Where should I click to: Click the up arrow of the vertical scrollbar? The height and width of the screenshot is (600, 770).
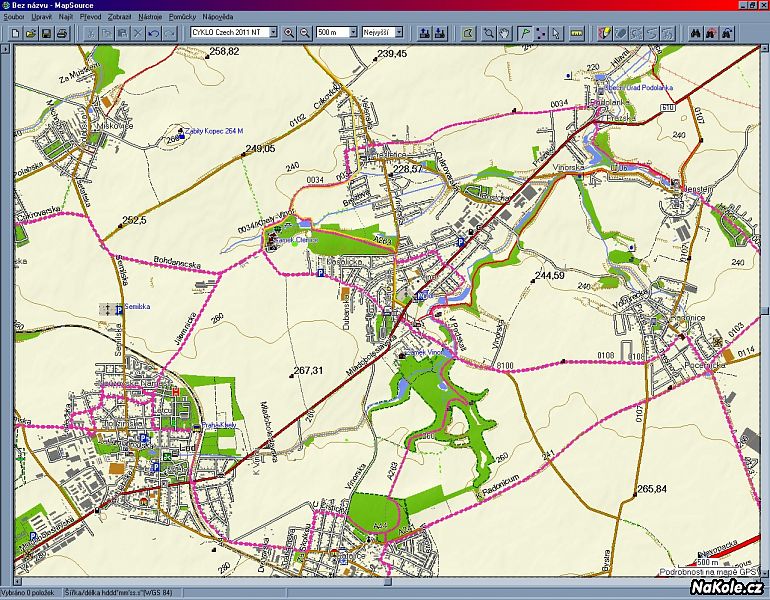[x=765, y=49]
